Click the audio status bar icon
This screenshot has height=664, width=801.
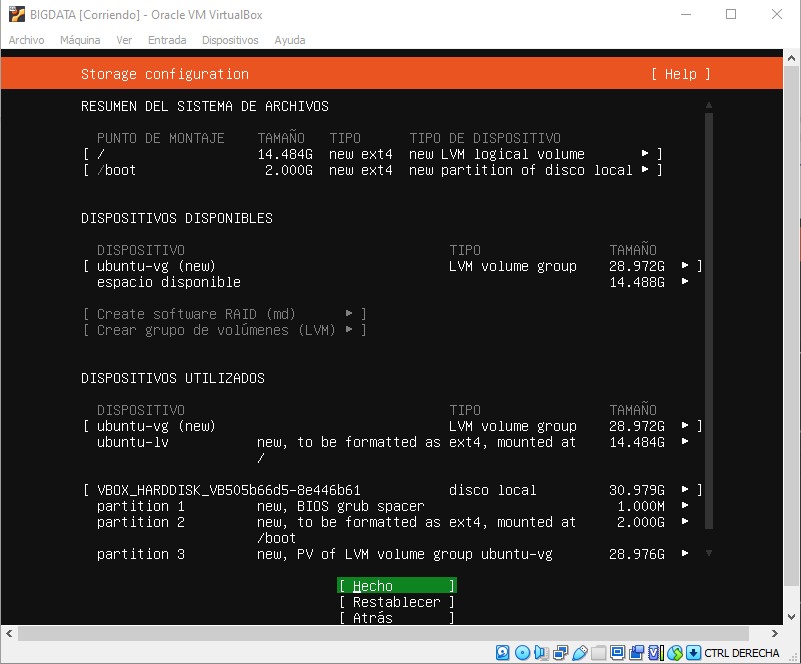click(541, 651)
